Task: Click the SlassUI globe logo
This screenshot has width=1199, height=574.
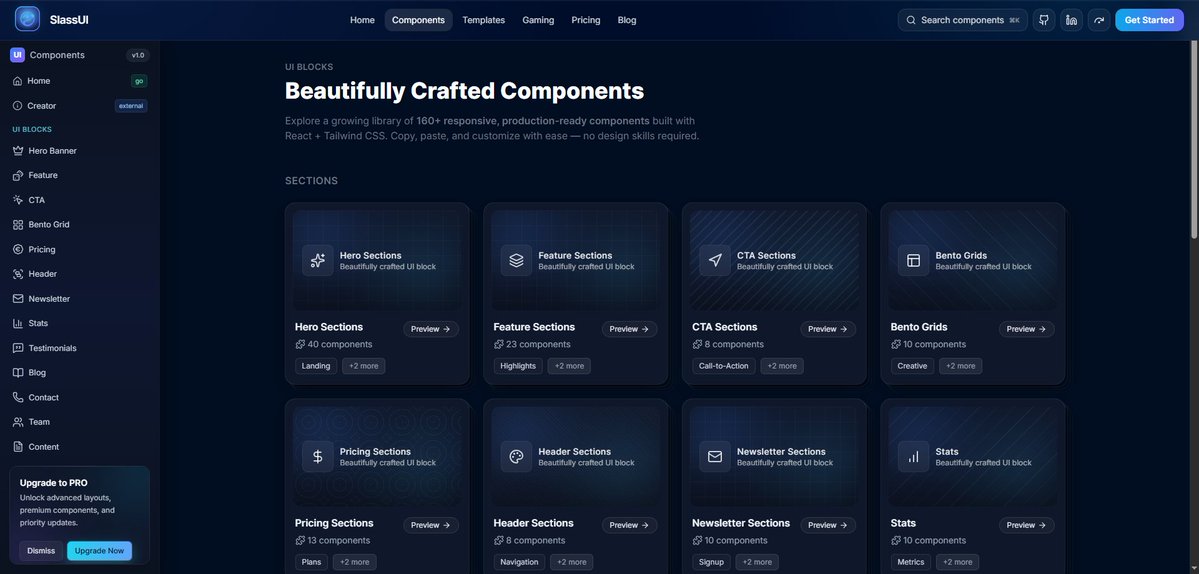Action: pos(28,19)
